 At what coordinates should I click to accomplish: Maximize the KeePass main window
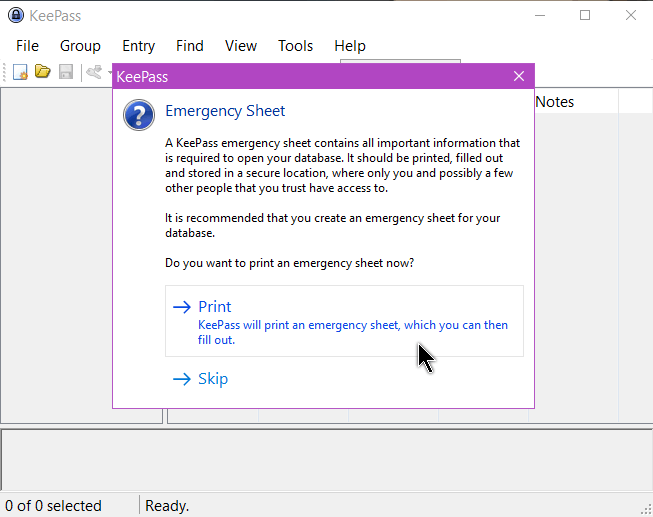(x=585, y=15)
